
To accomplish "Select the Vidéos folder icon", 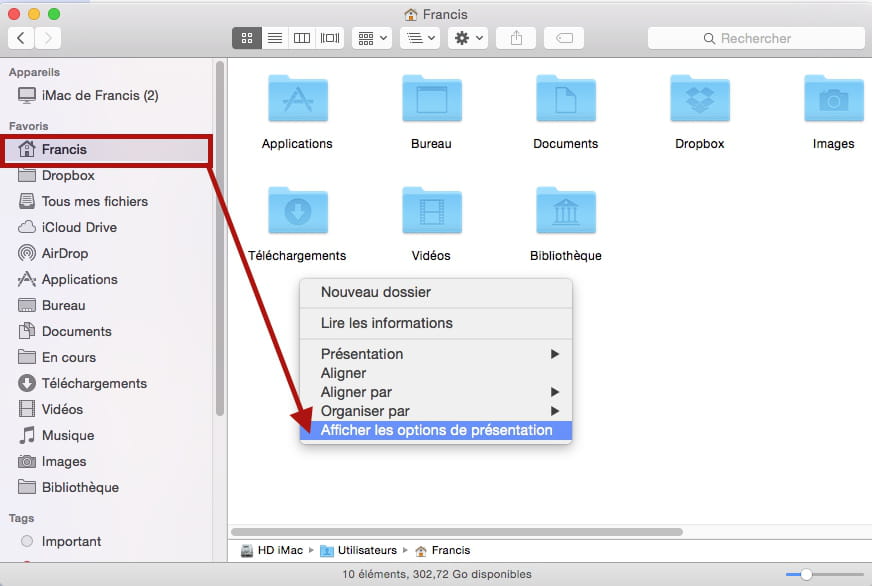I will (x=432, y=211).
